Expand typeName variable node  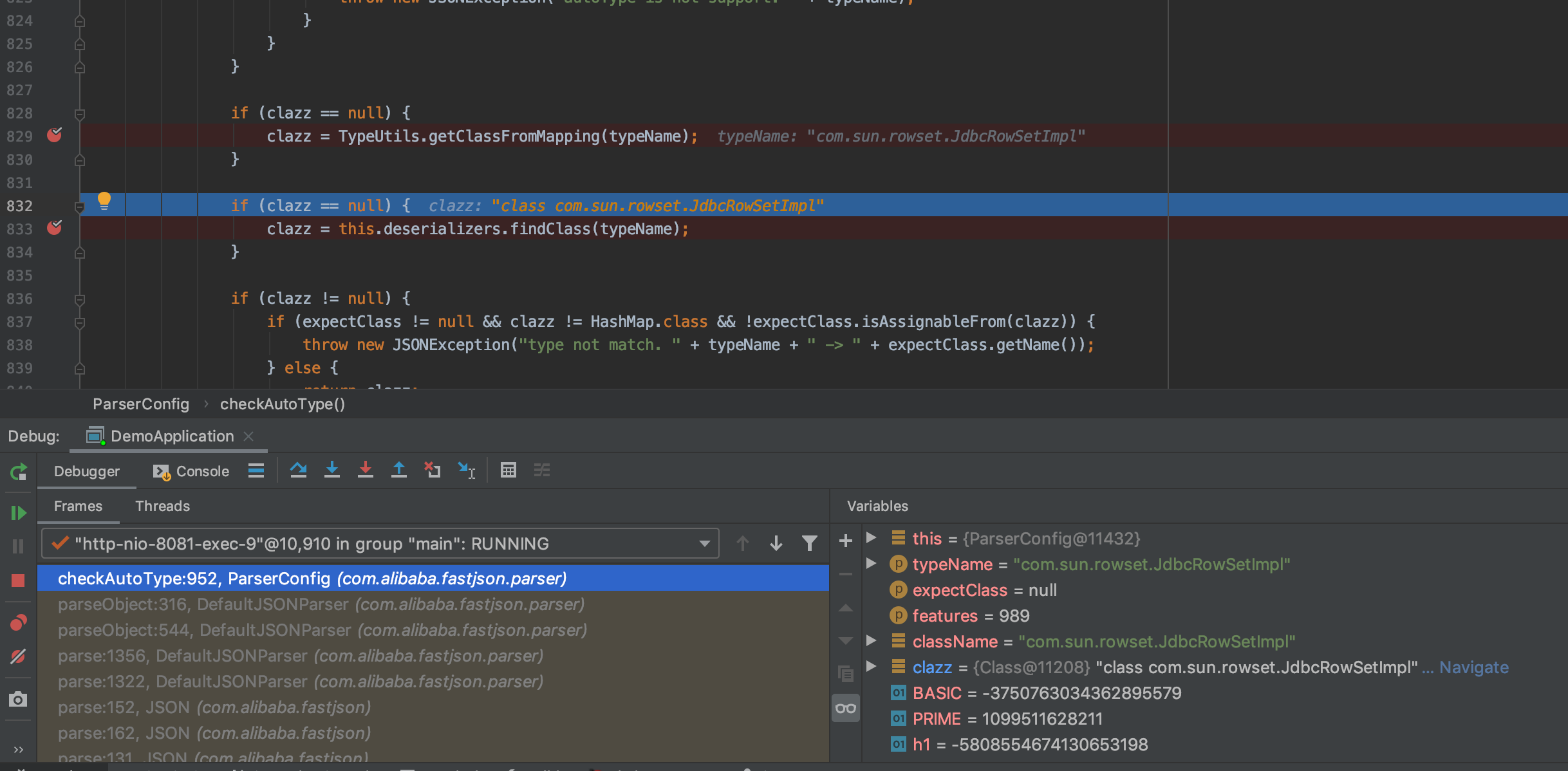872,563
